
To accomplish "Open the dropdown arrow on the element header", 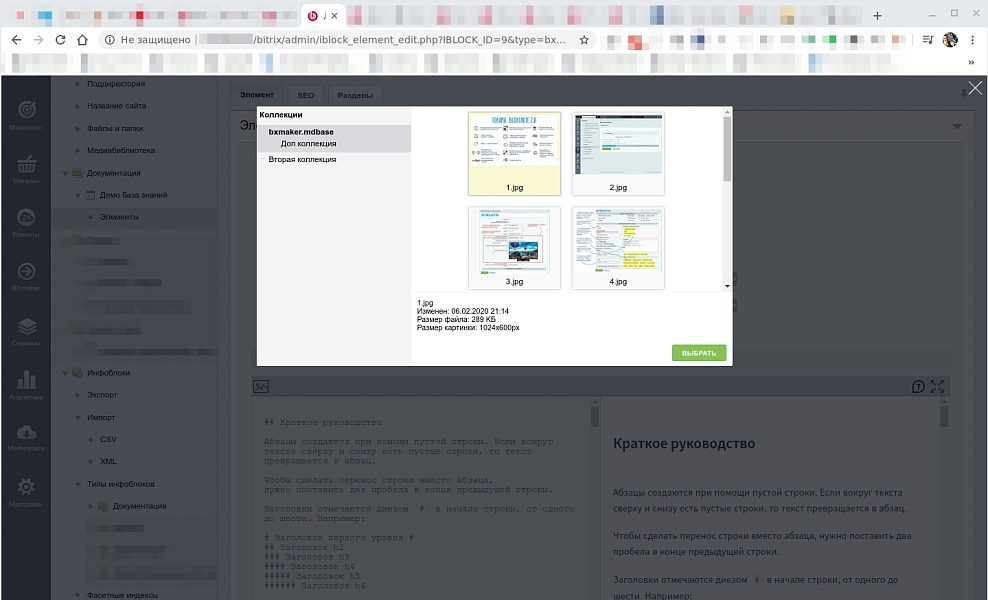I will (957, 125).
